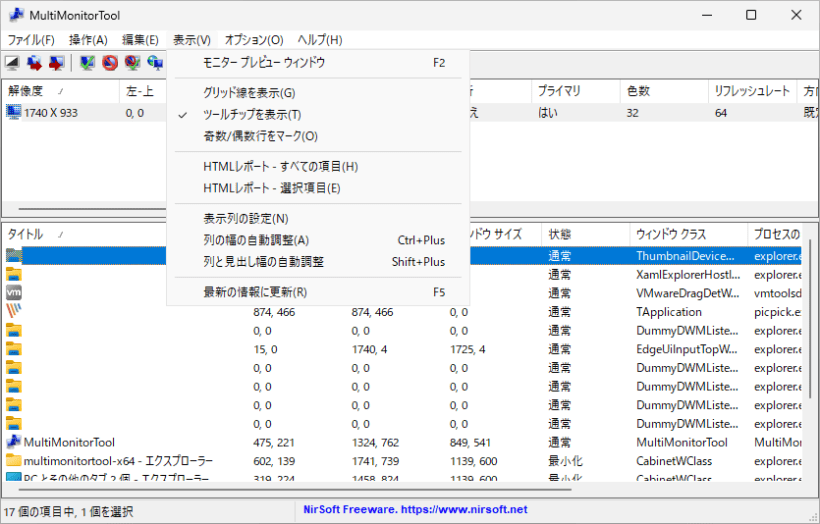The width and height of the screenshot is (820, 524).
Task: Click globe and monitor toolbar icon
Action: [x=155, y=63]
